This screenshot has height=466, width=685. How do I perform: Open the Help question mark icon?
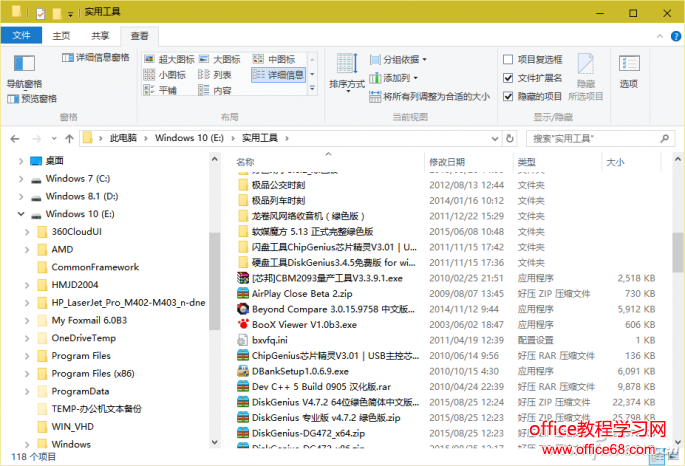tap(676, 36)
